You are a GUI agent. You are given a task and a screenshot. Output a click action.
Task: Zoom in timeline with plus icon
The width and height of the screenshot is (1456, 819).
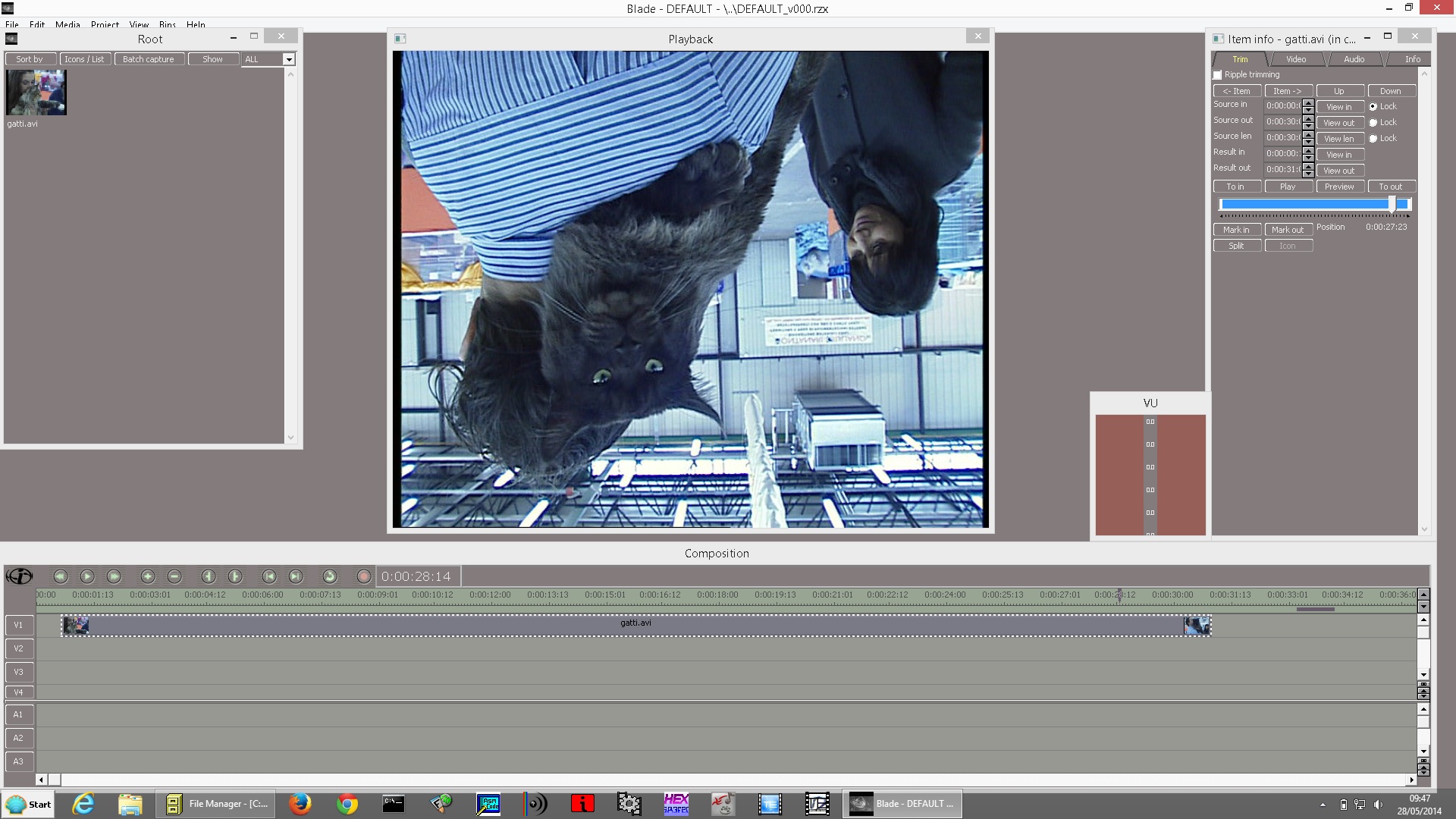click(148, 576)
